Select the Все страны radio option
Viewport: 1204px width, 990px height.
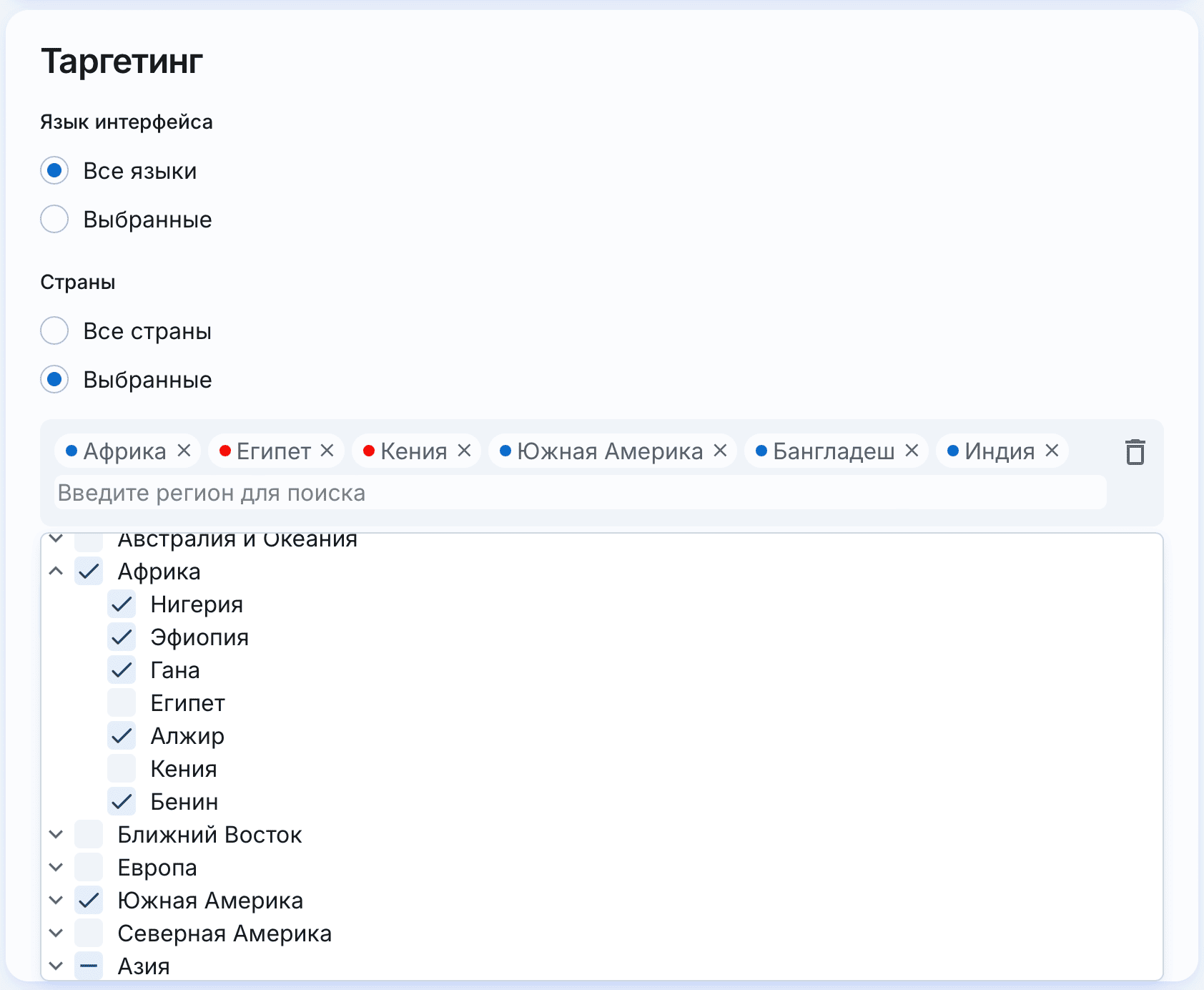pyautogui.click(x=54, y=331)
